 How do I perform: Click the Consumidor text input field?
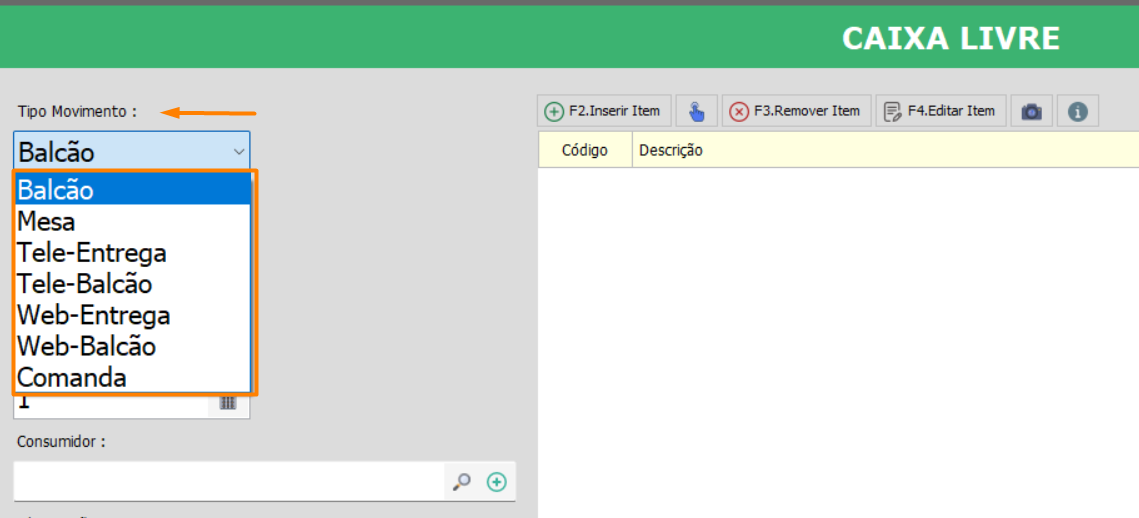coord(228,482)
